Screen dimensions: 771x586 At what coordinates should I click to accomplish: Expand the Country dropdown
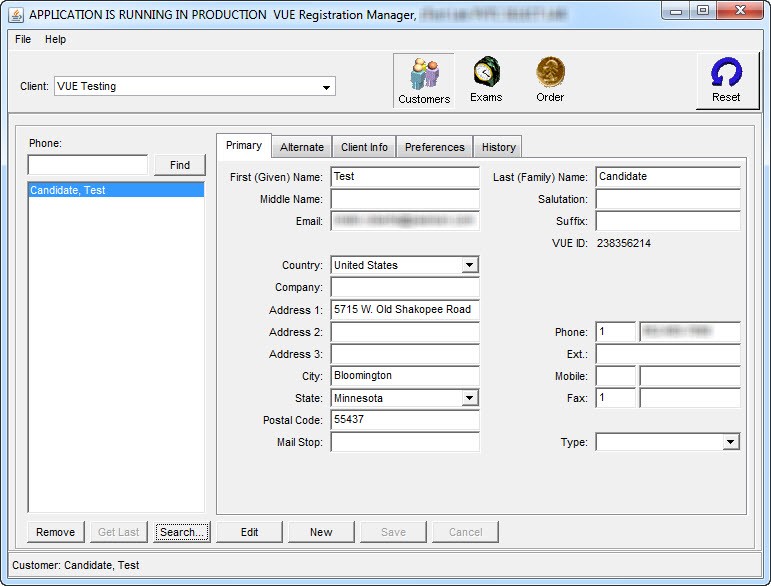[469, 265]
